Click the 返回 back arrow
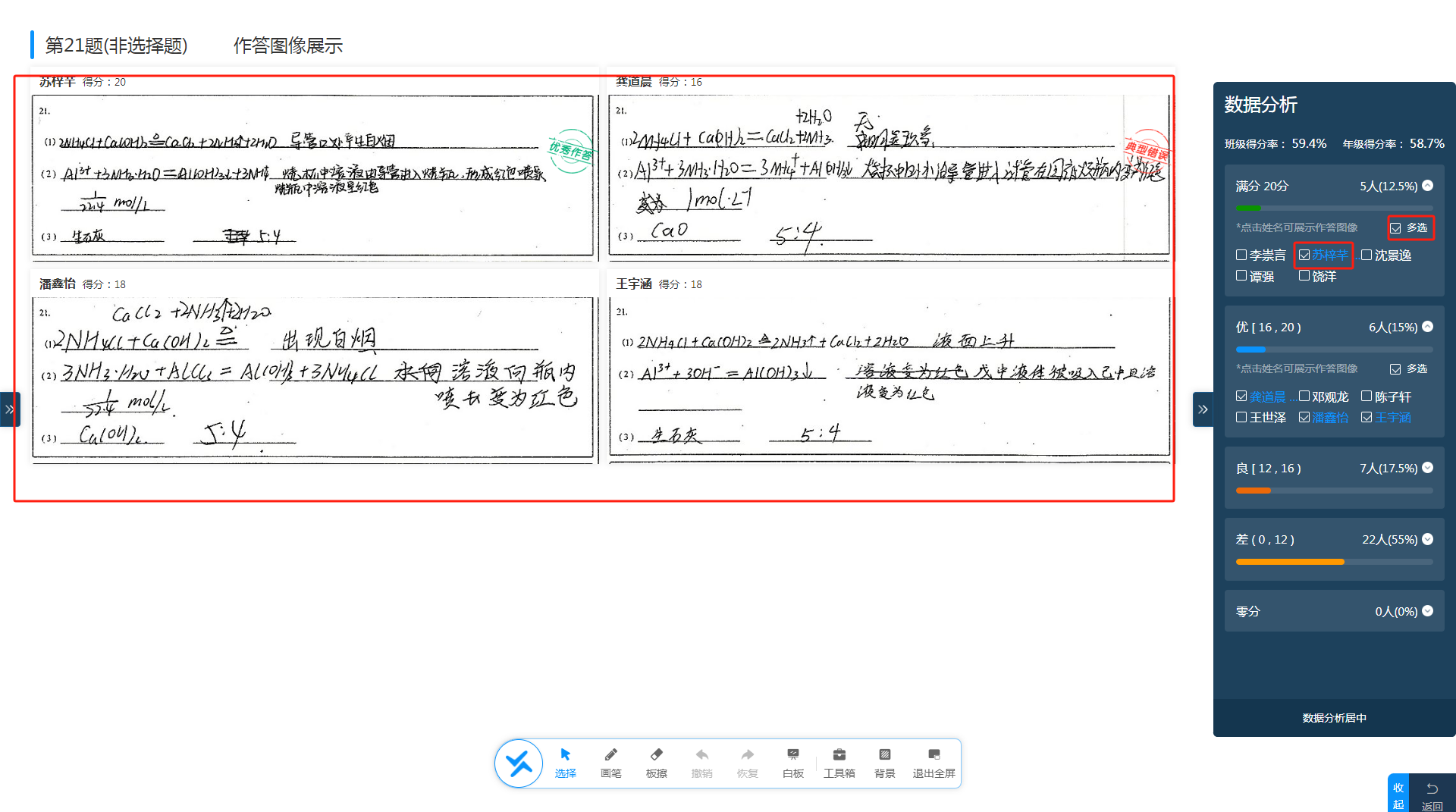The image size is (1456, 812). click(1432, 795)
